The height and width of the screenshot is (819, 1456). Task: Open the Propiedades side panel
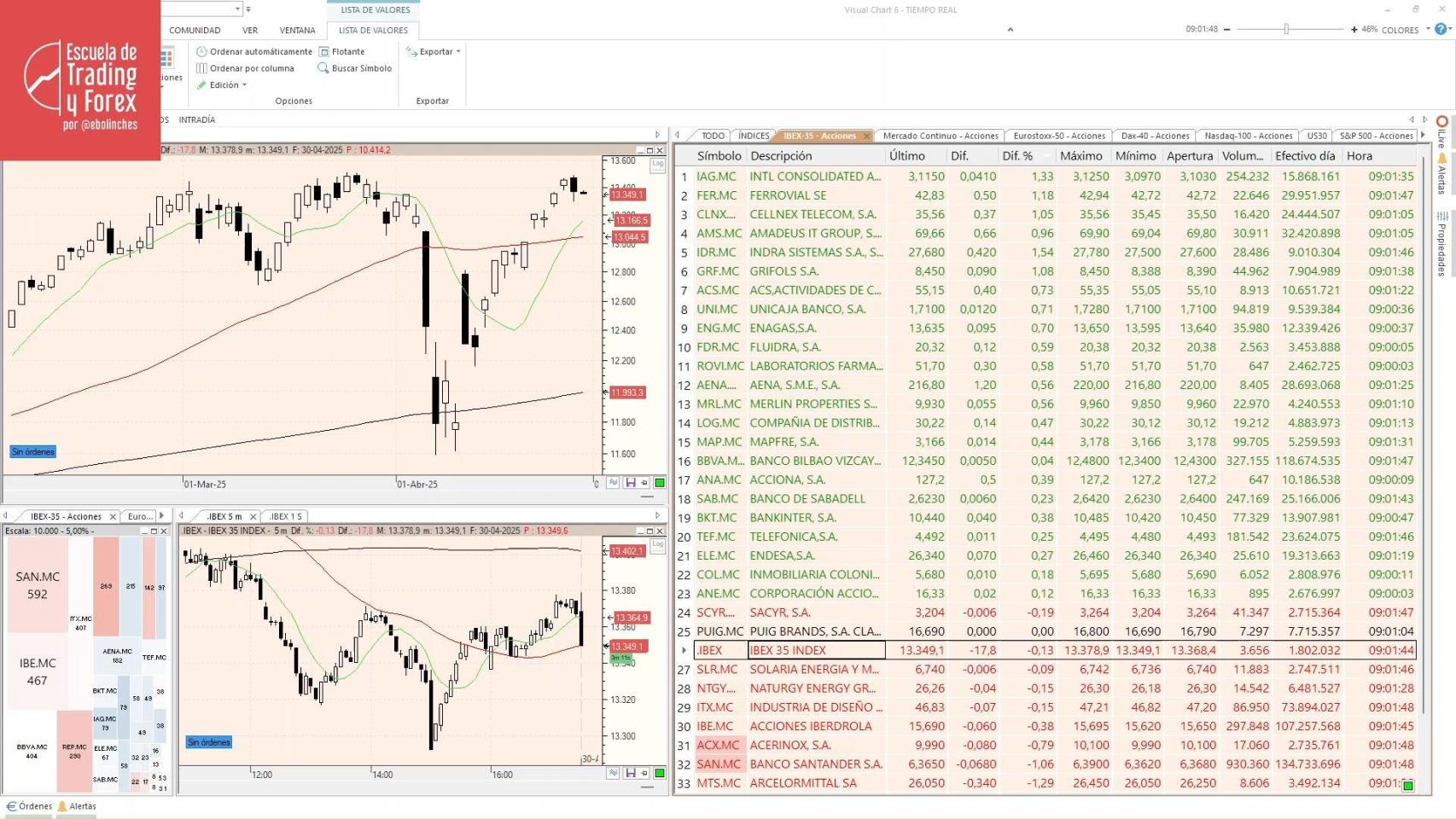pyautogui.click(x=1442, y=244)
